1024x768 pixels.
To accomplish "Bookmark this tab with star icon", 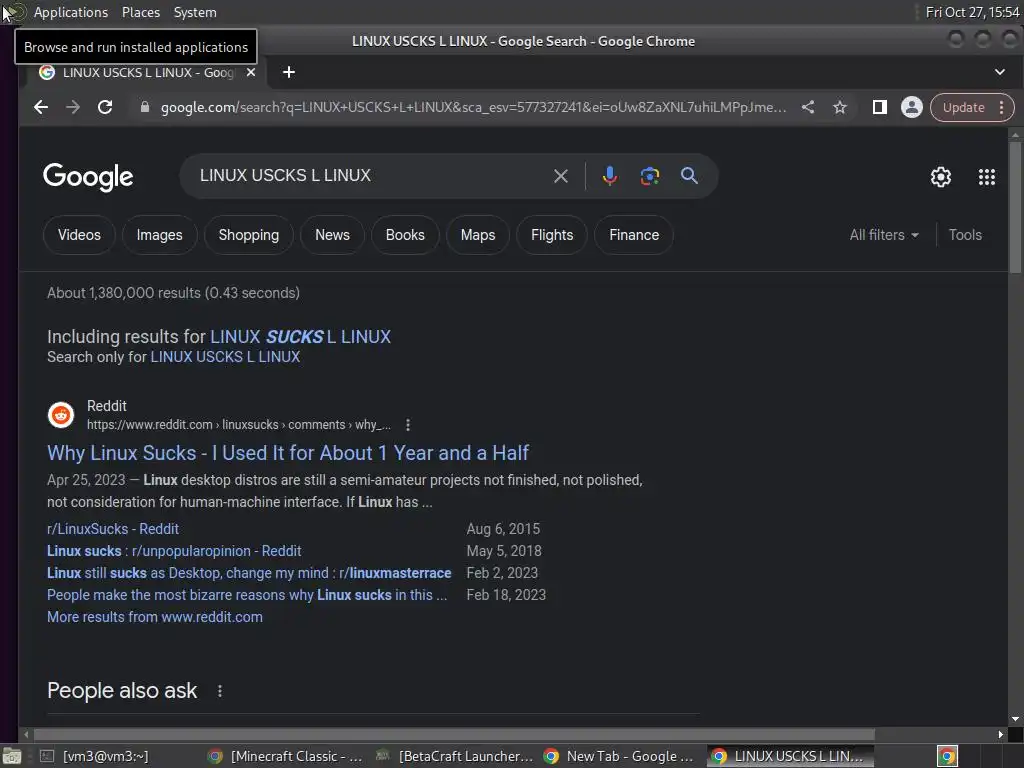I will (x=840, y=107).
